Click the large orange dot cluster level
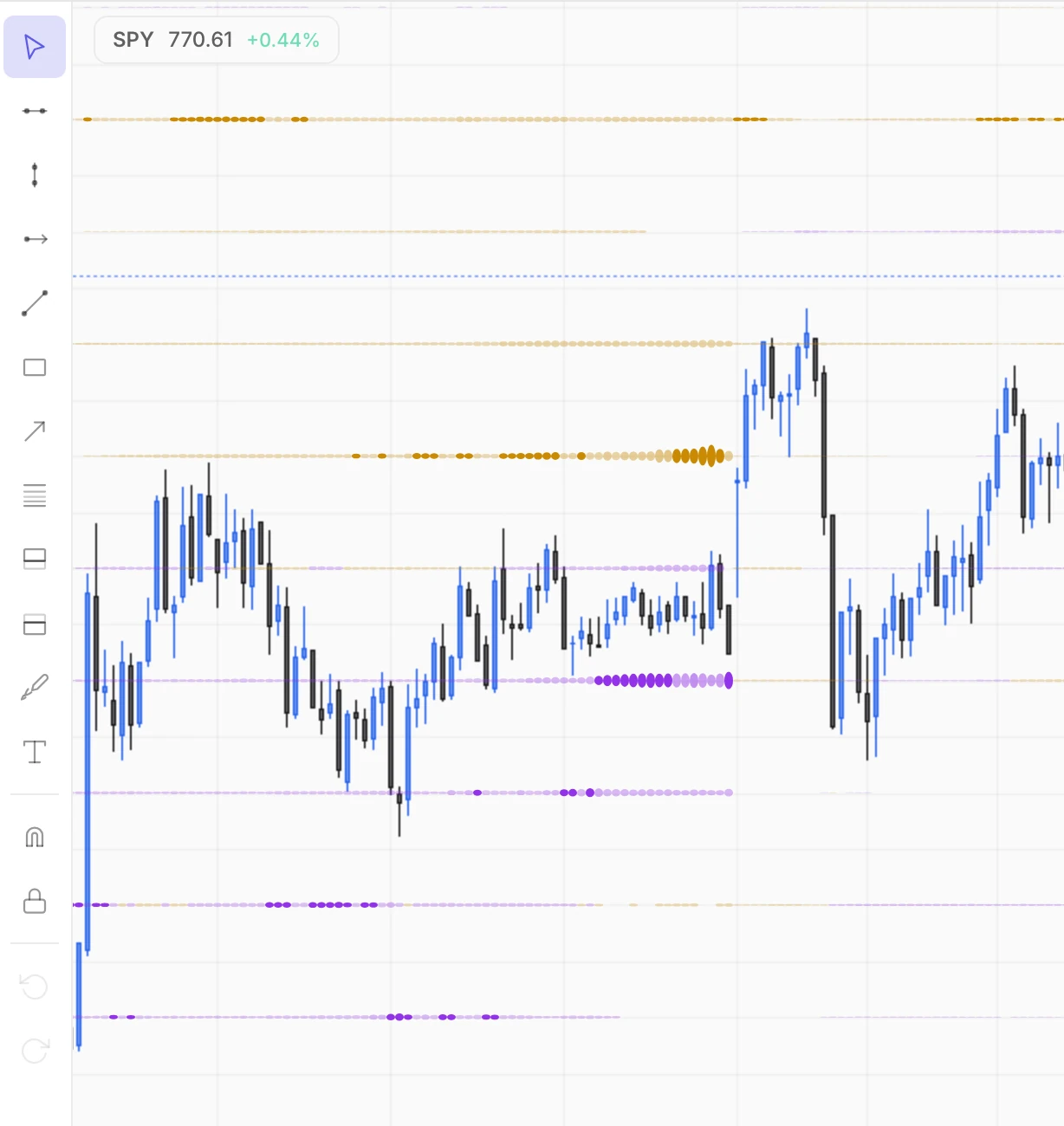Image resolution: width=1064 pixels, height=1126 pixels. point(698,456)
